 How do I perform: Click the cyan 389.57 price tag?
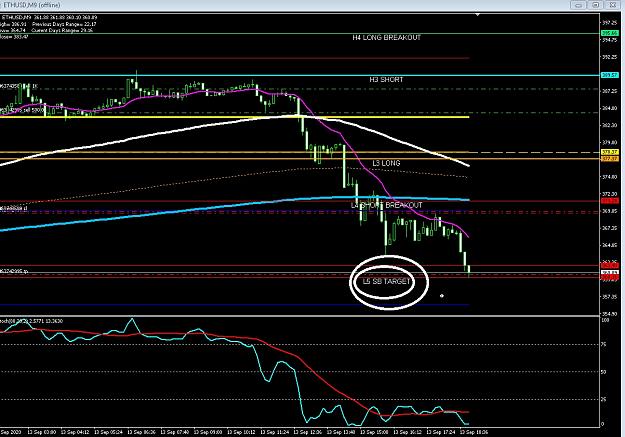click(x=610, y=75)
